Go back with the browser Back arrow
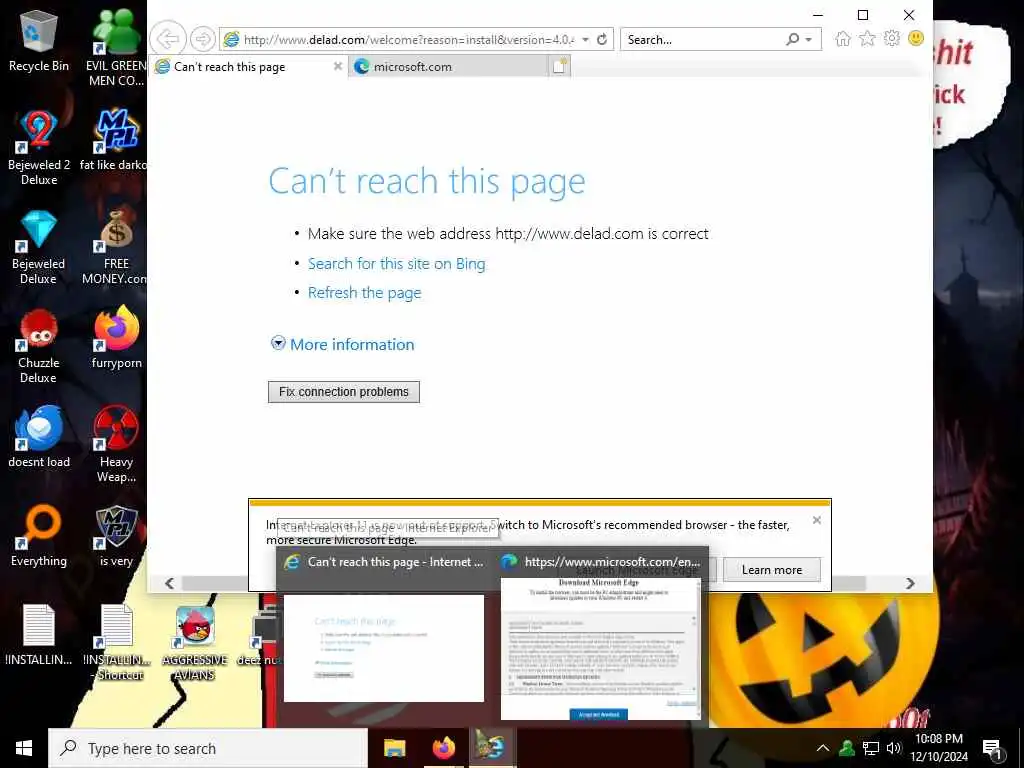Screen dimensions: 1024x768 168,39
